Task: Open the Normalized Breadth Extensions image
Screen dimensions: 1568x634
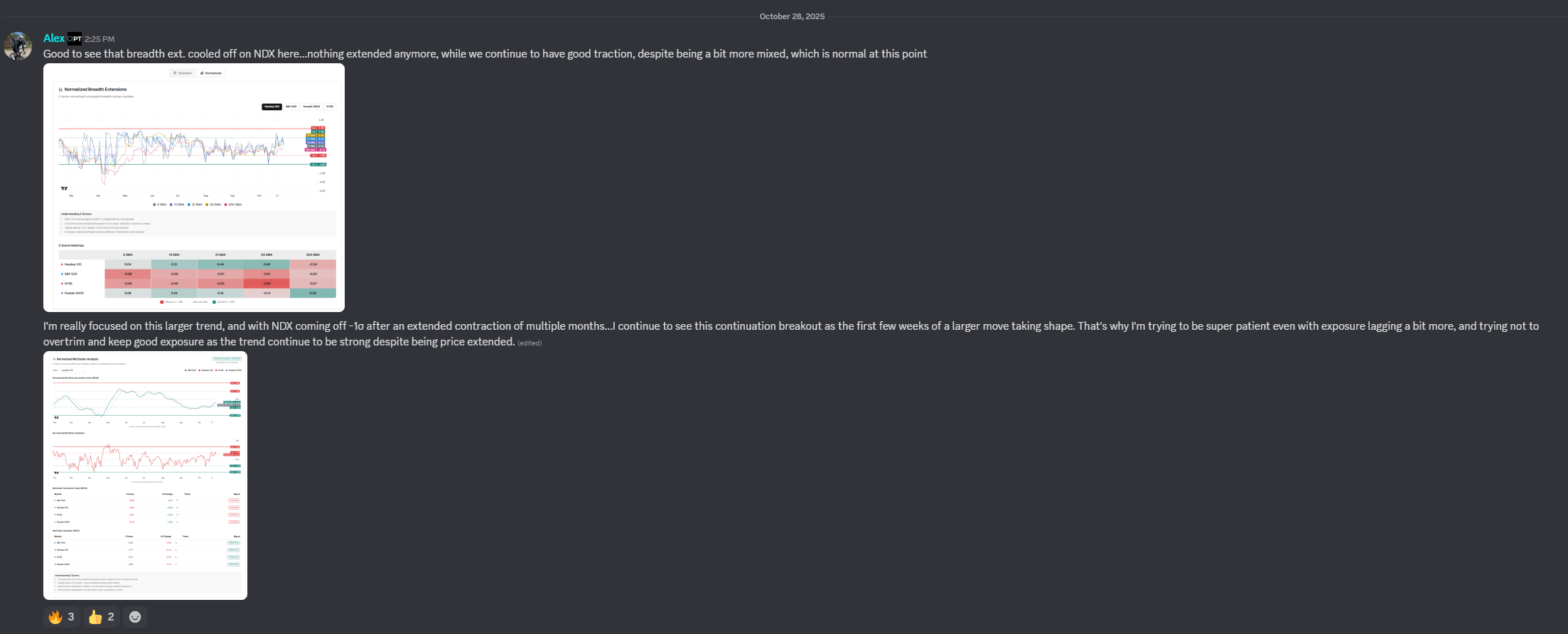Action: (x=194, y=188)
